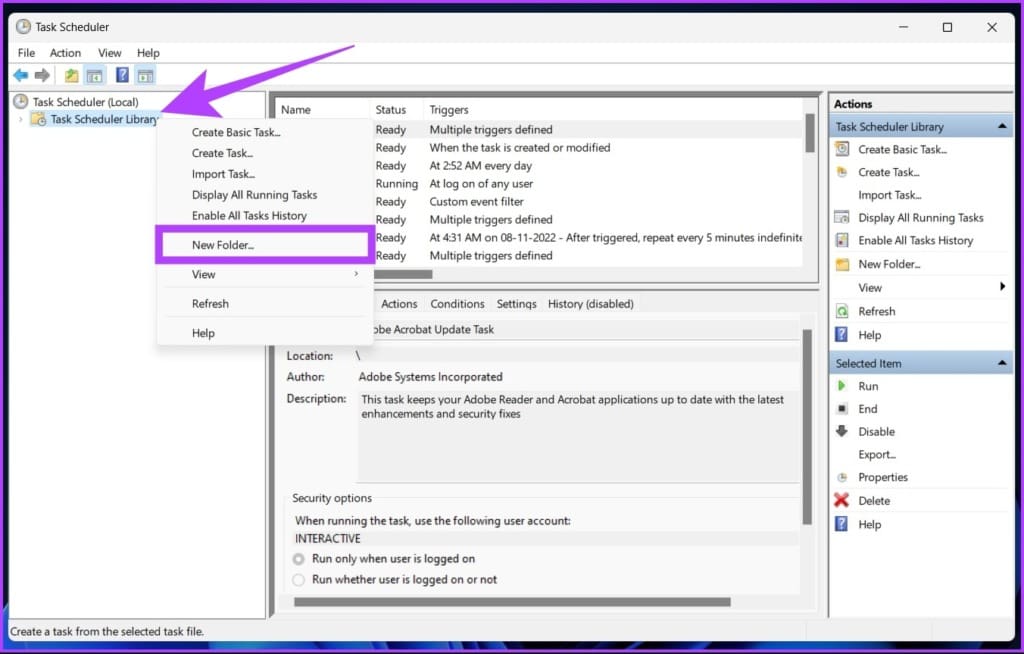This screenshot has width=1024, height=654.
Task: Click the Back arrow toolbar icon
Action: 21,75
